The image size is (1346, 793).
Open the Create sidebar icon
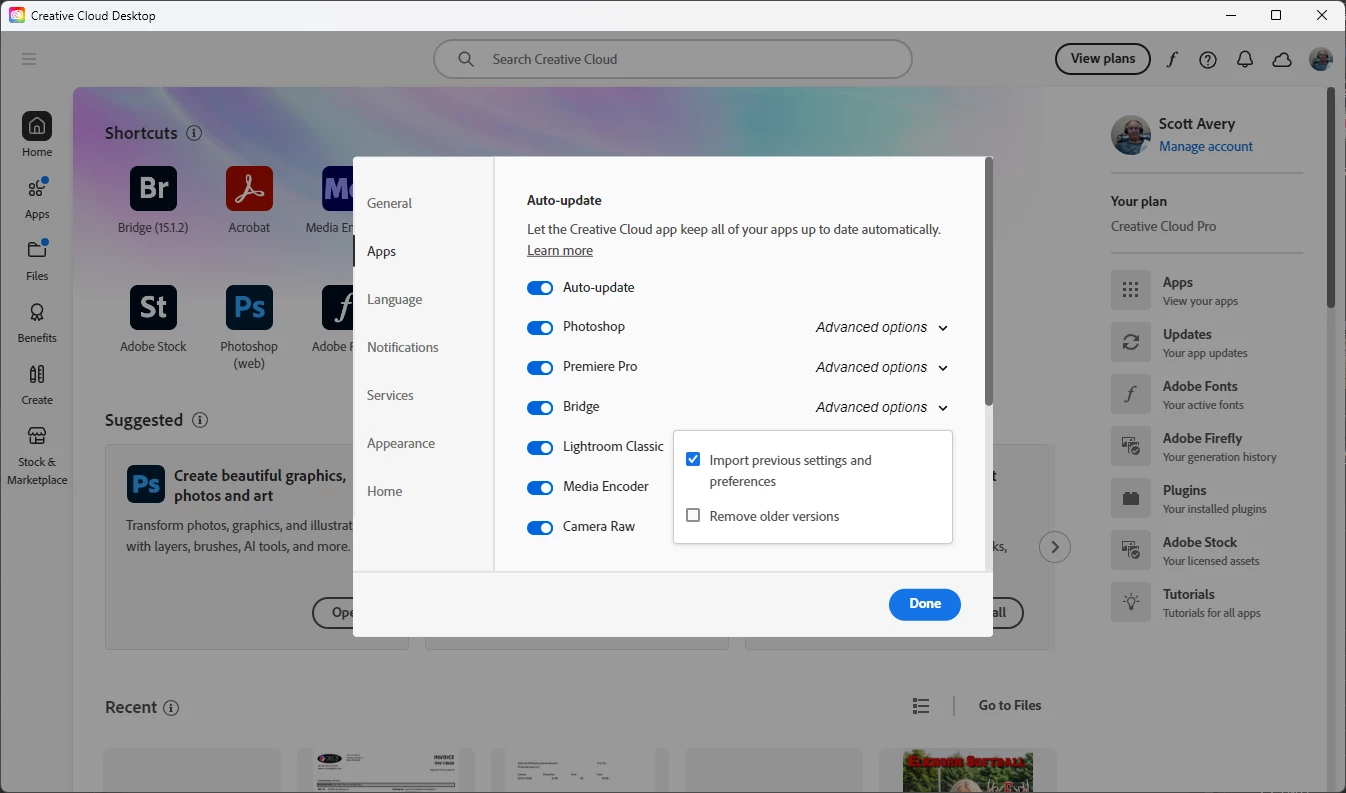pyautogui.click(x=37, y=374)
